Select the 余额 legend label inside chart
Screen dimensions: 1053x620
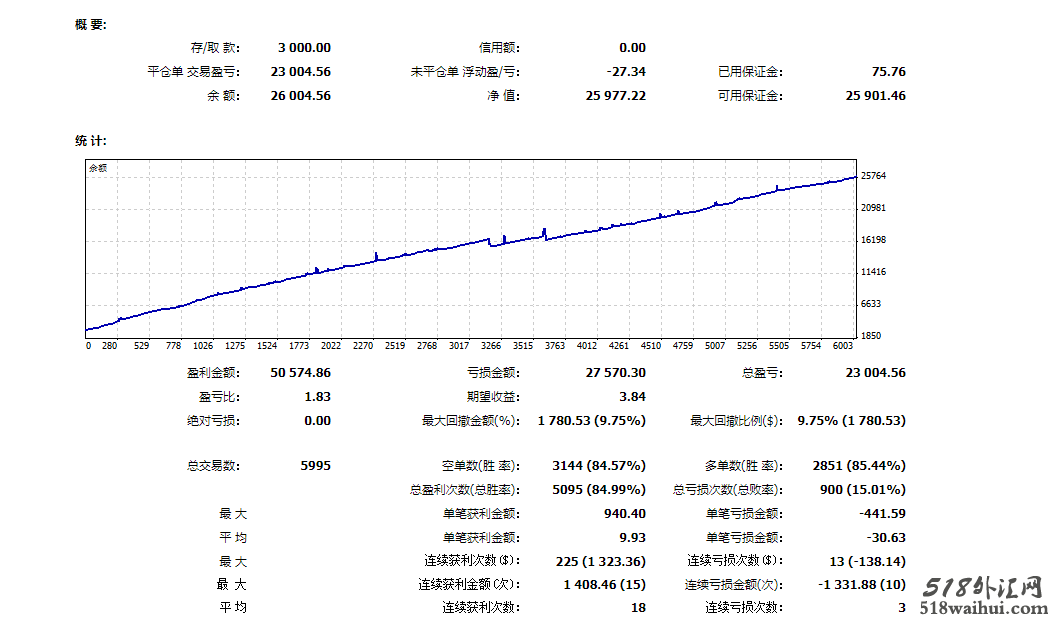point(98,169)
